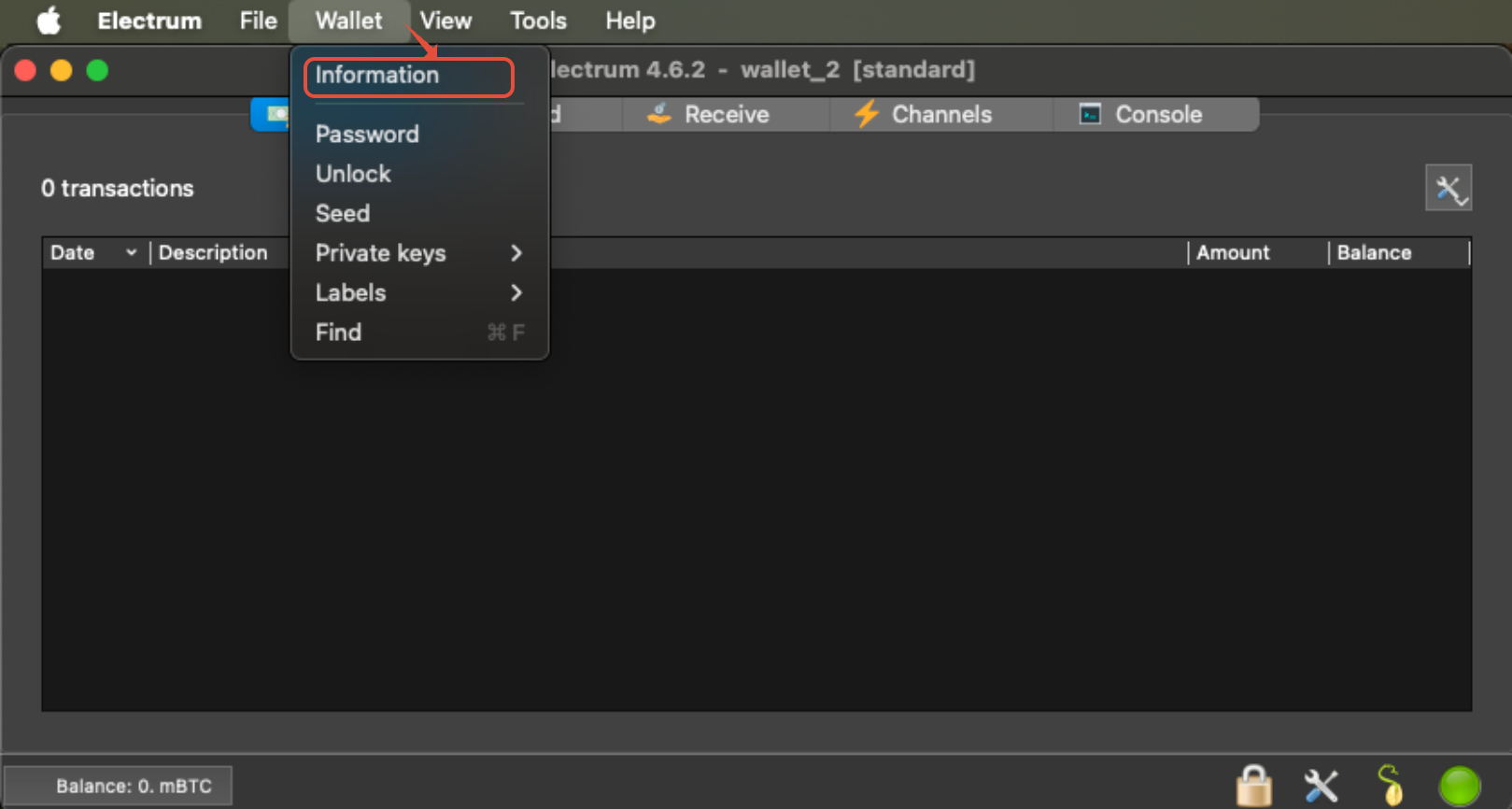Switch to the Console tab
Image resolution: width=1512 pixels, height=809 pixels.
coord(1156,115)
